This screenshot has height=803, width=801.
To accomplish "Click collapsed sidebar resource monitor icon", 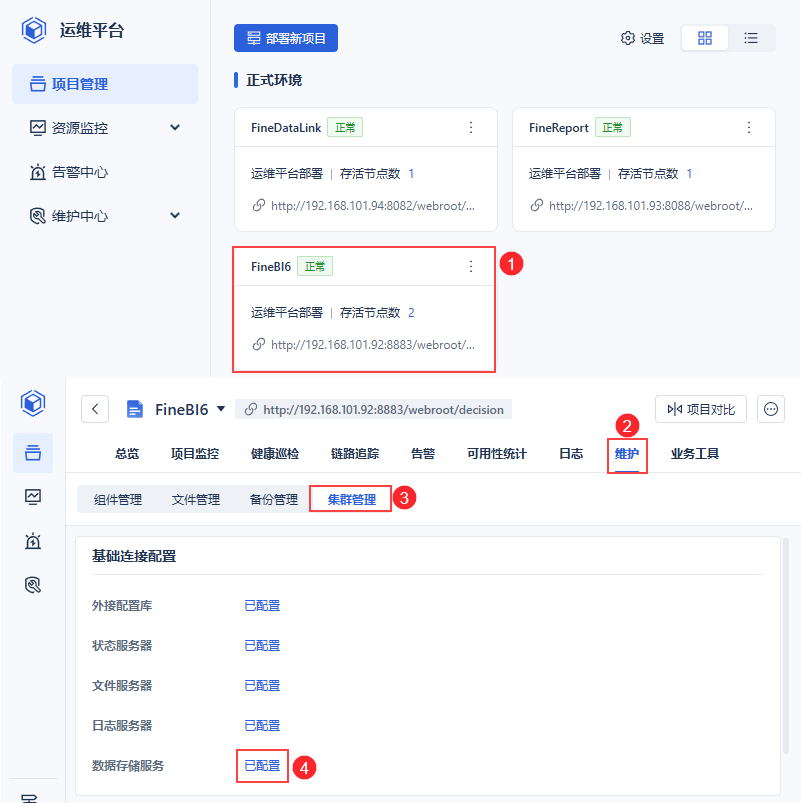I will click(x=33, y=497).
